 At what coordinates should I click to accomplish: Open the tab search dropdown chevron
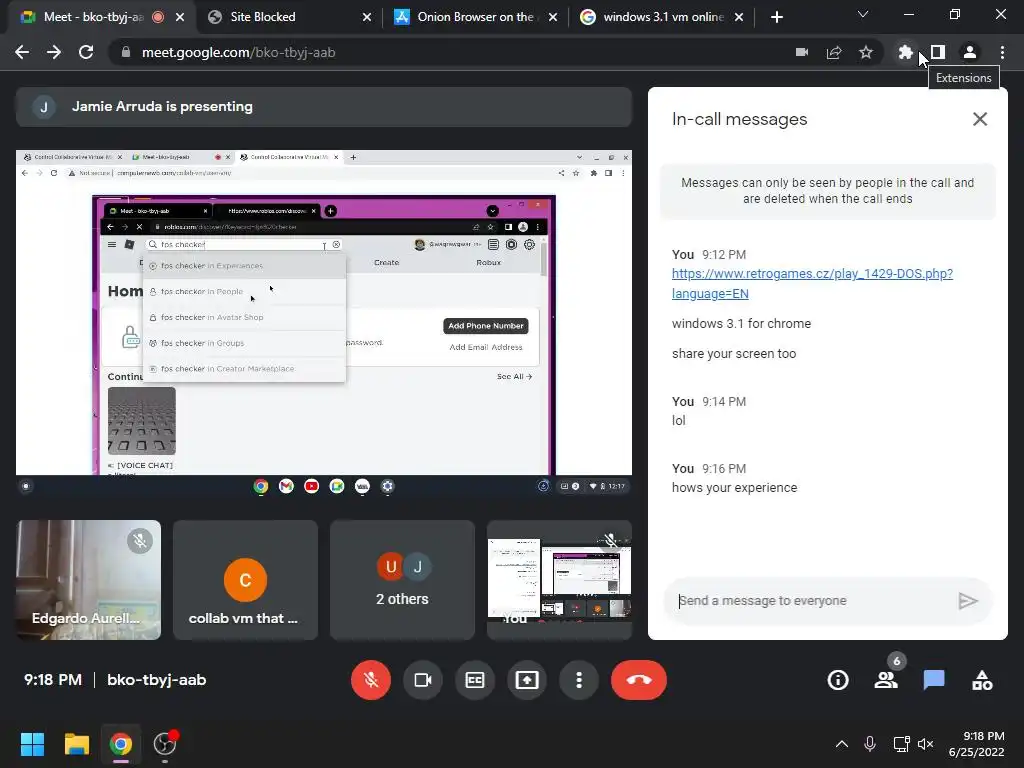point(863,14)
